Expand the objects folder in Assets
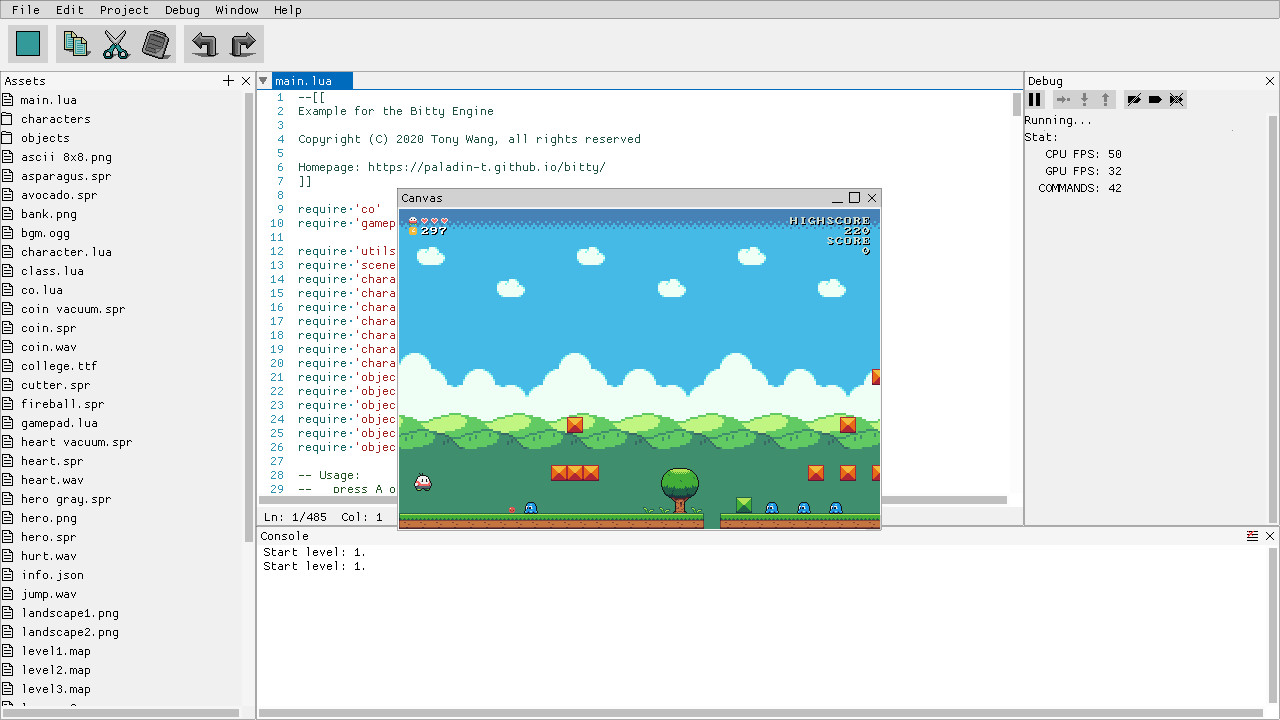This screenshot has height=720, width=1280. click(x=45, y=138)
